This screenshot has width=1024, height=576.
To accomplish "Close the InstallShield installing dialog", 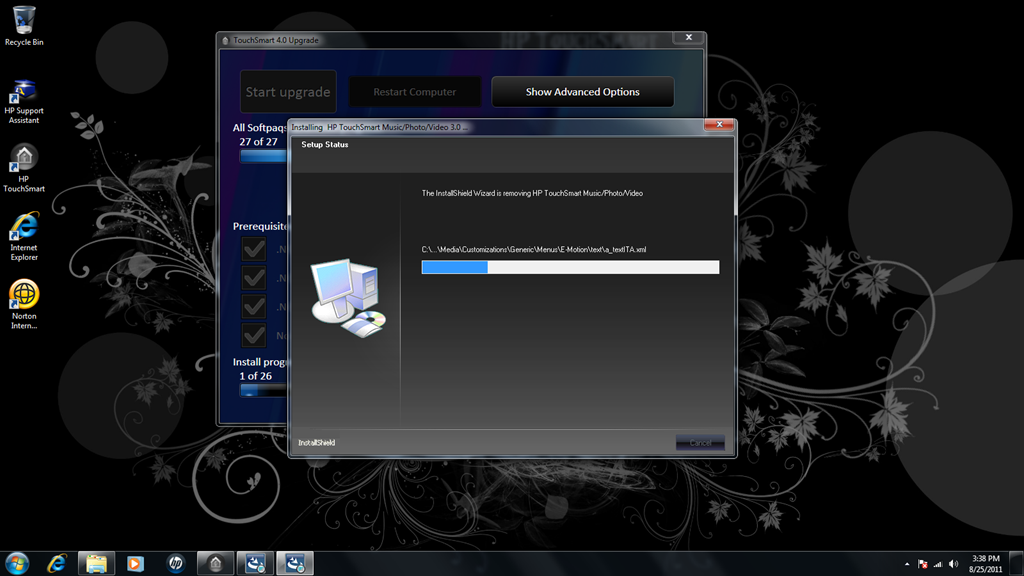I will [720, 125].
